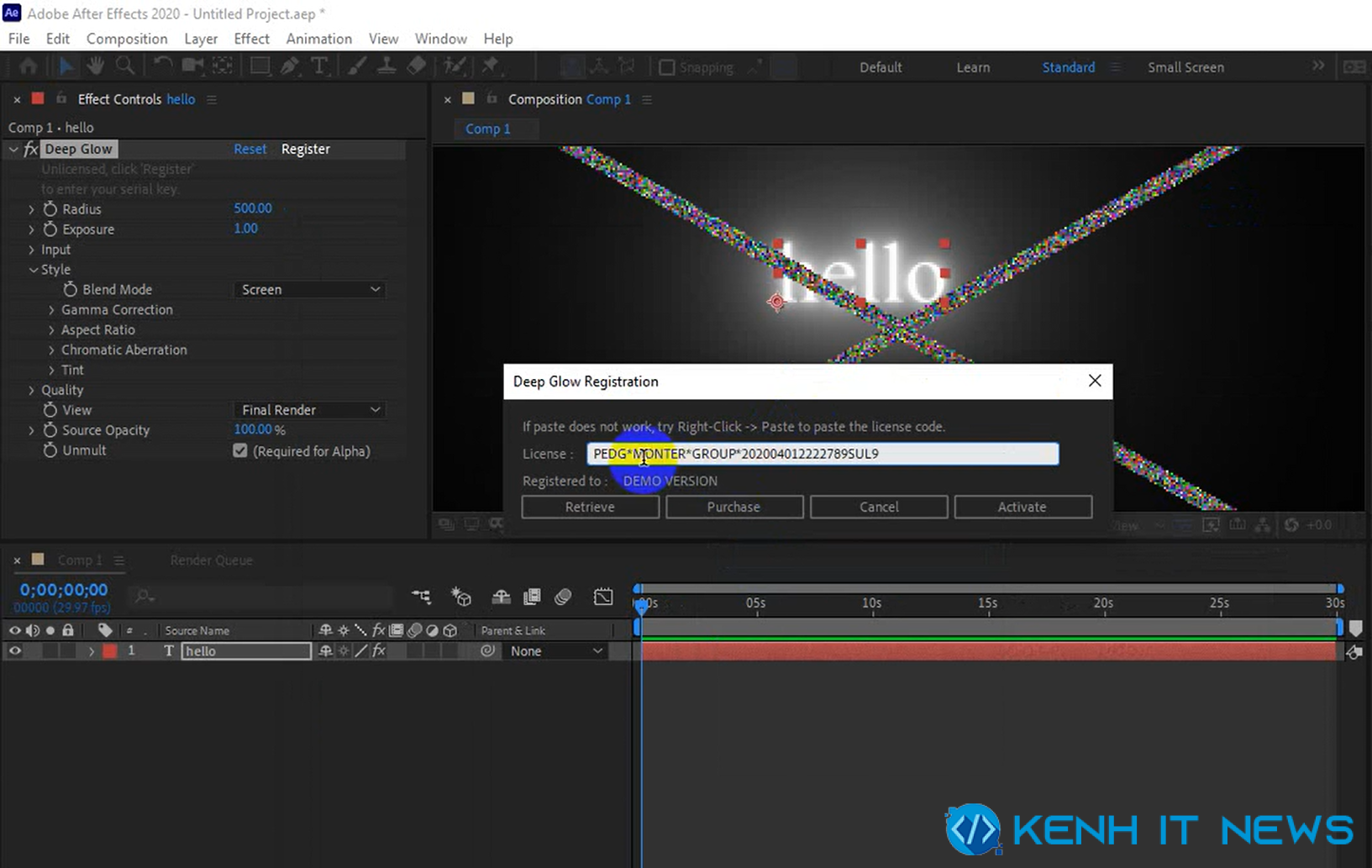Expand Chromatic Aberration settings
The width and height of the screenshot is (1372, 868).
click(52, 350)
